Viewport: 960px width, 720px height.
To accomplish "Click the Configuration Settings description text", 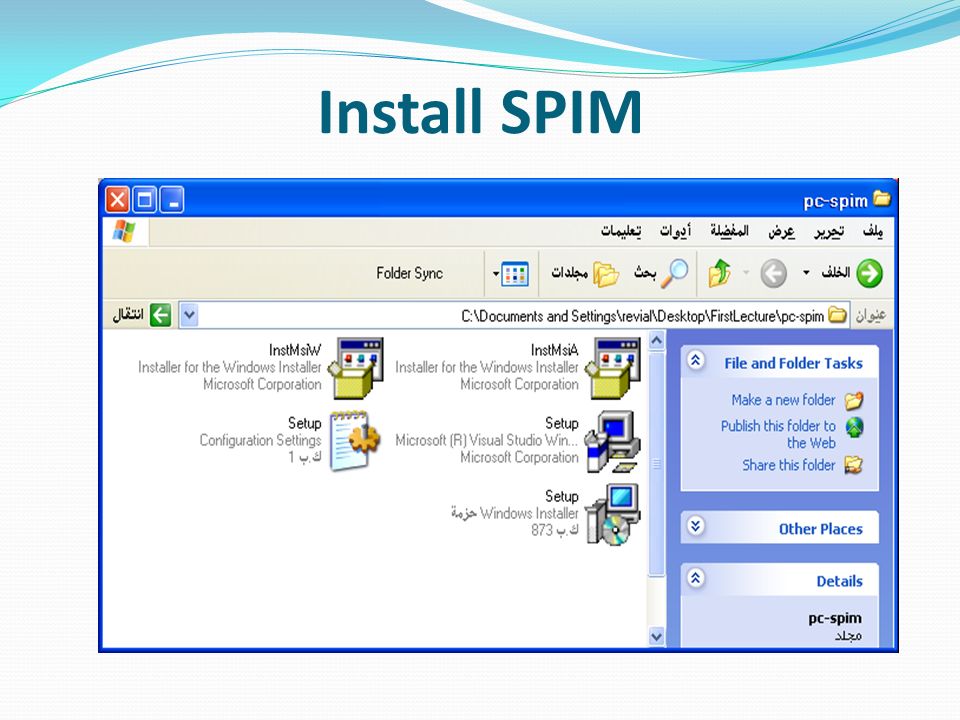I will pyautogui.click(x=260, y=440).
